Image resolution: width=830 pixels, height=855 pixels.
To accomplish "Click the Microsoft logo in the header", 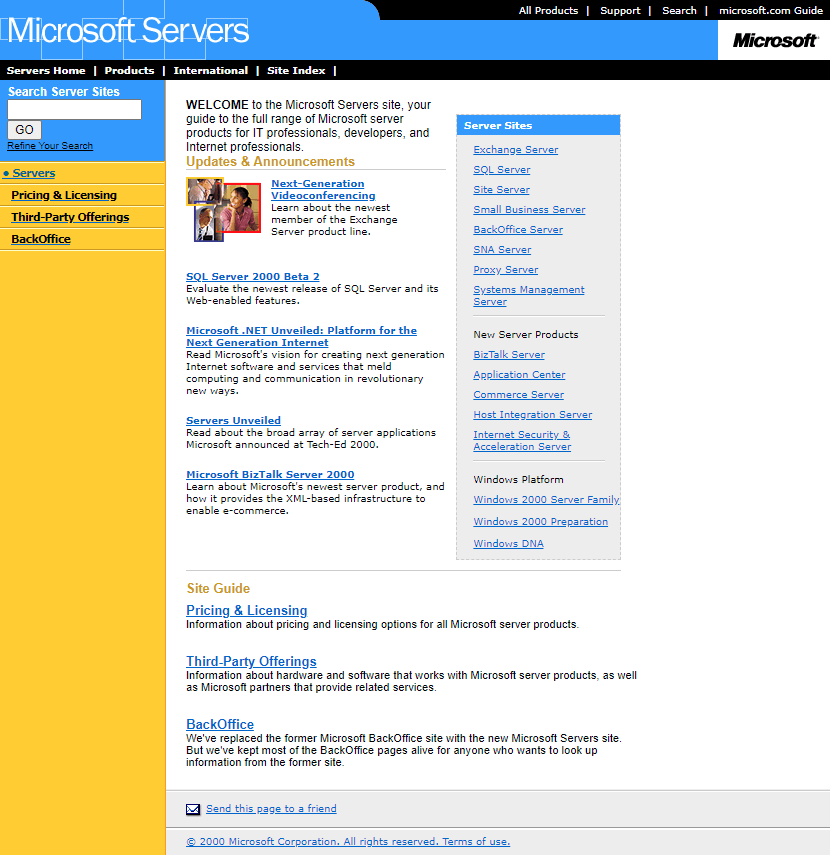I will pyautogui.click(x=774, y=40).
